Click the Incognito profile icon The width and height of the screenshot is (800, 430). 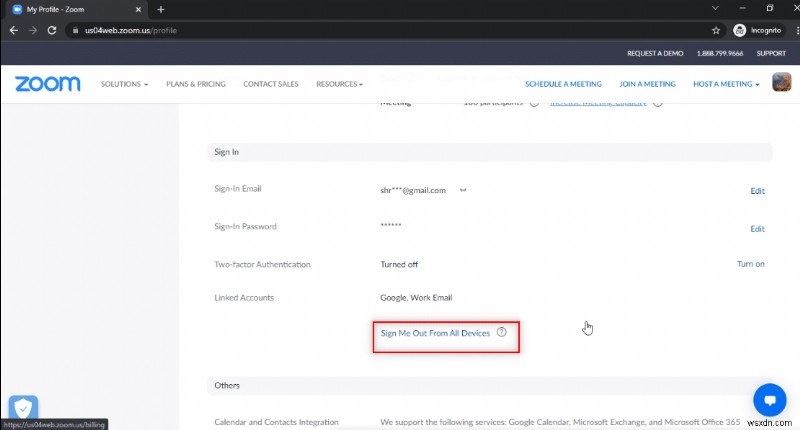click(741, 30)
